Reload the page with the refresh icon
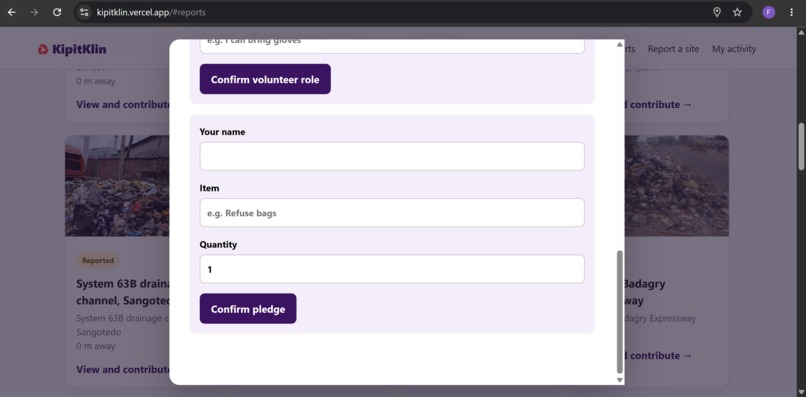Viewport: 806px width, 397px height. (57, 12)
